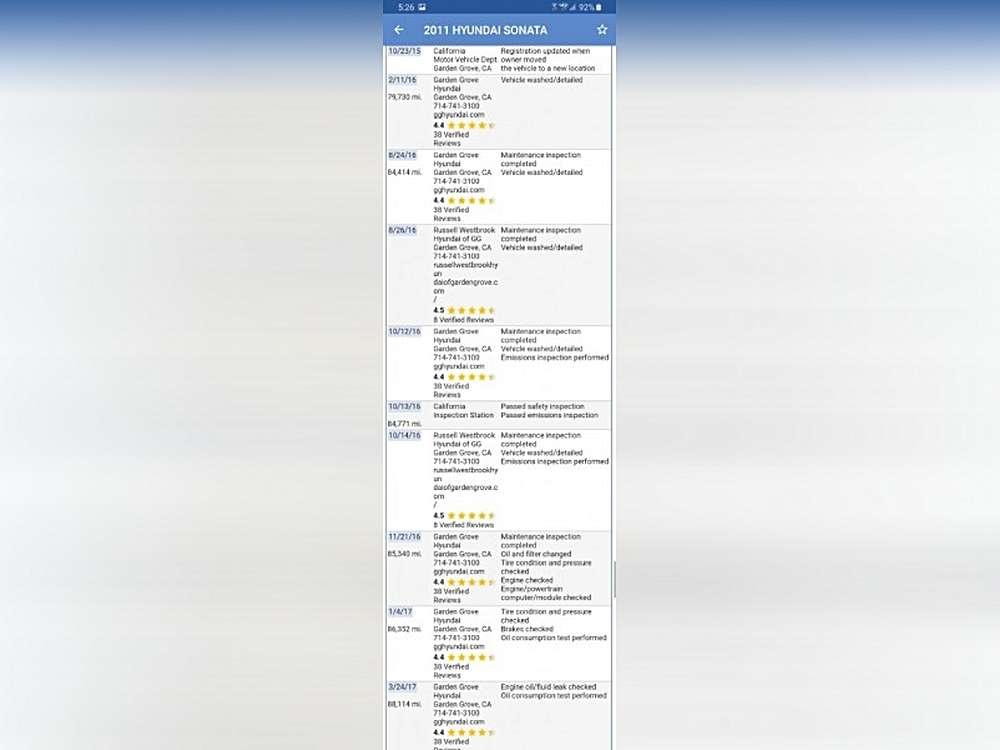
Task: Open gghyundai.com link in the 10/12/16 entry
Action: (459, 367)
